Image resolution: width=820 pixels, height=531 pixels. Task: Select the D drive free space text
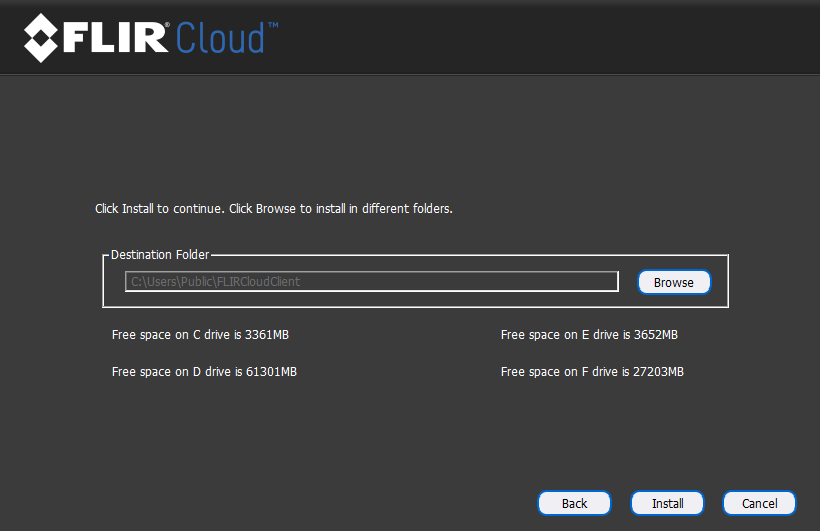click(x=204, y=372)
